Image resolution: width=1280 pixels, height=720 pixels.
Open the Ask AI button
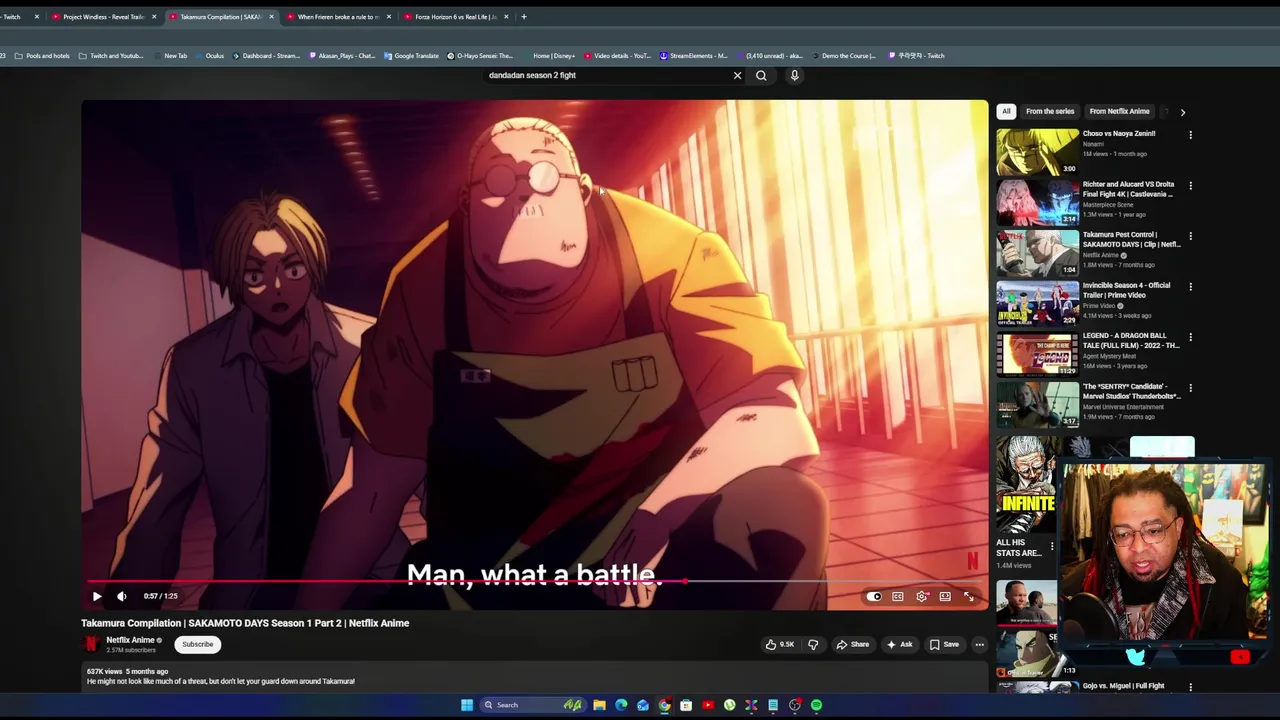pos(899,644)
